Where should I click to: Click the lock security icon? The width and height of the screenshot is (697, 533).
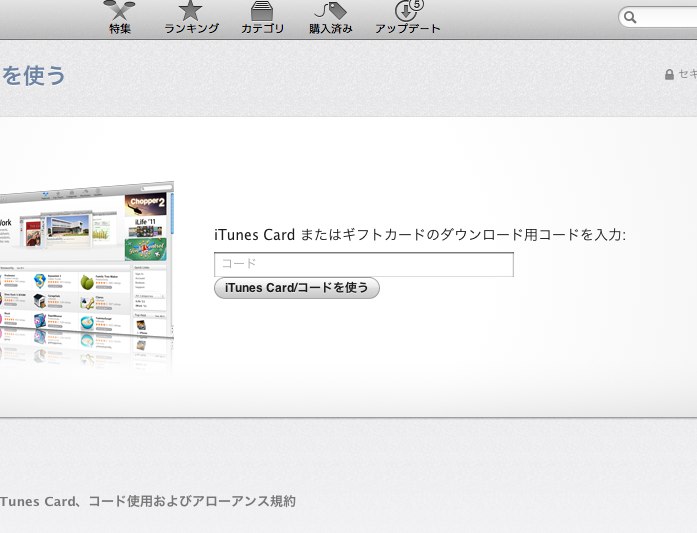669,74
